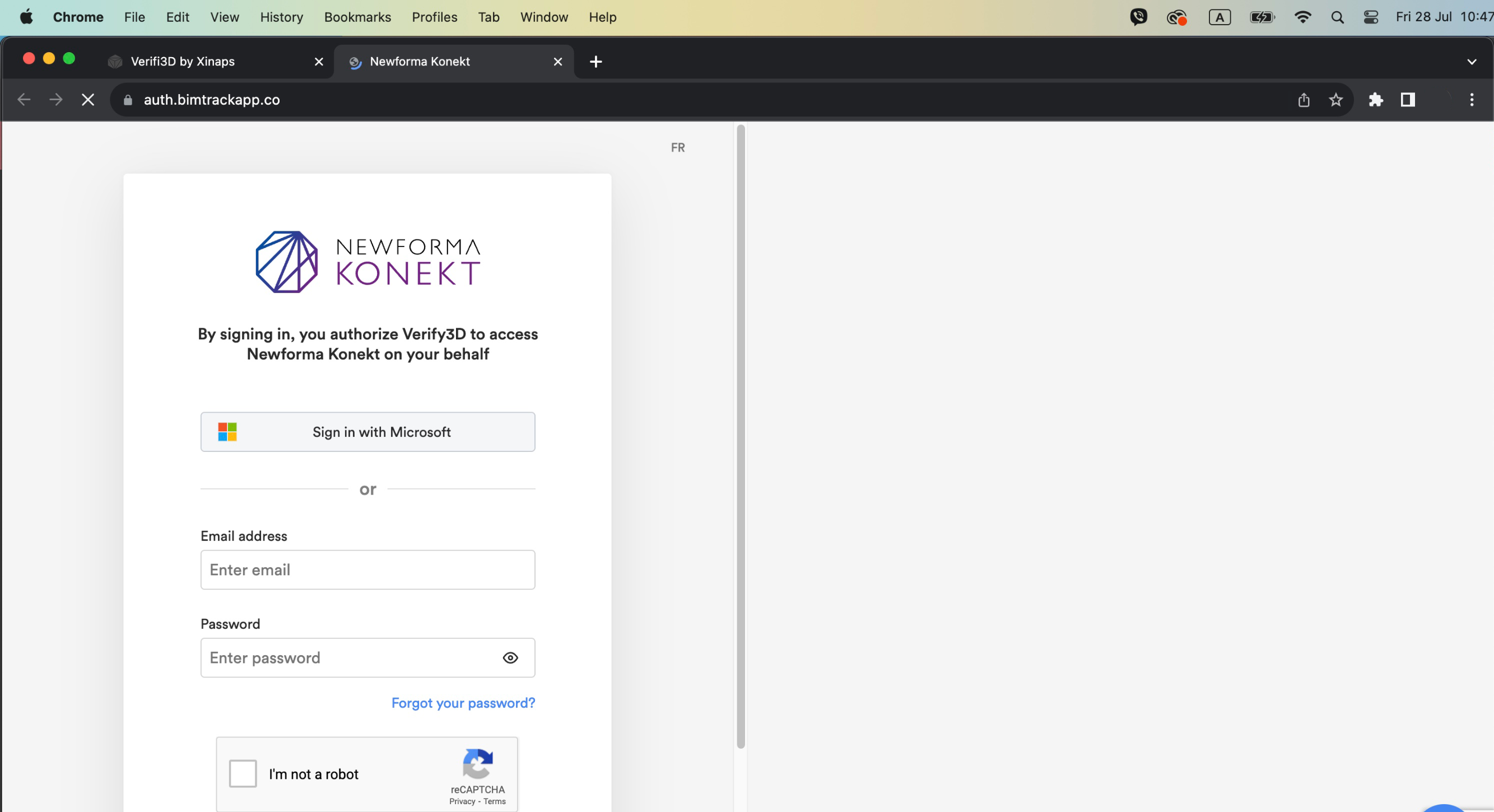Focus the Enter password field

[367, 658]
